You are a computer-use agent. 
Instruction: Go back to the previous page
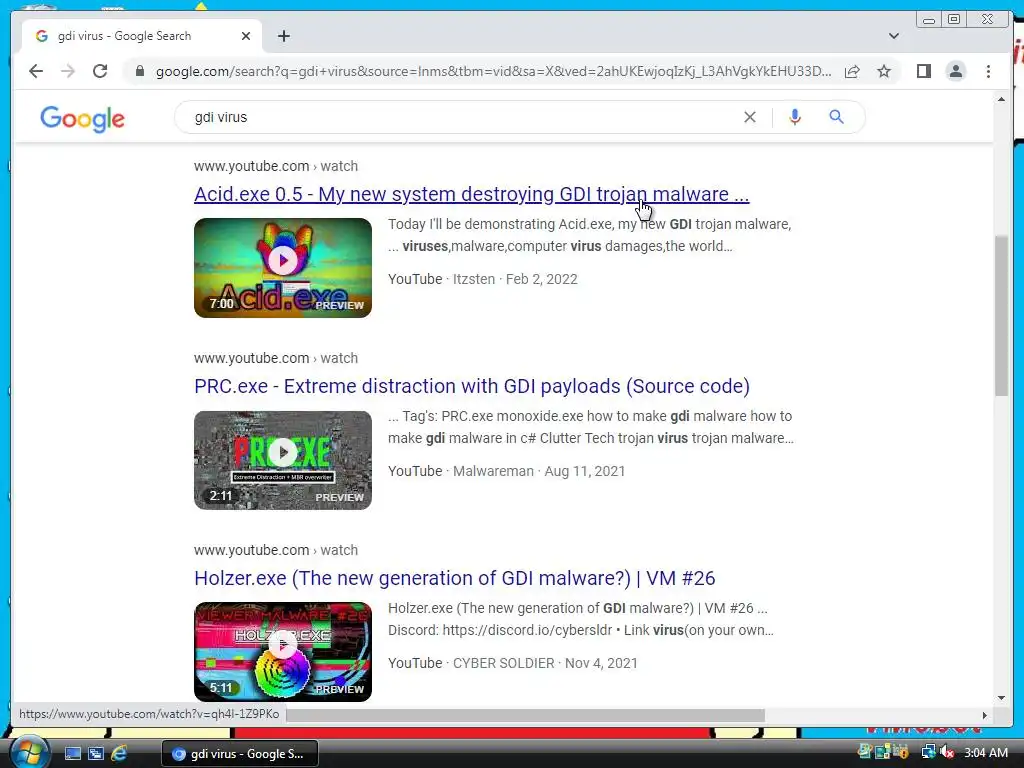(x=36, y=71)
